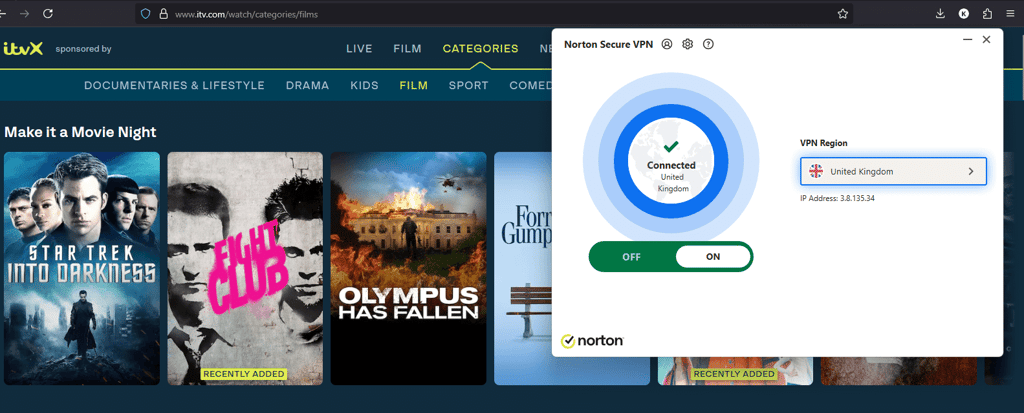The height and width of the screenshot is (413, 1024).
Task: Select the DRAMA category
Action: click(308, 86)
